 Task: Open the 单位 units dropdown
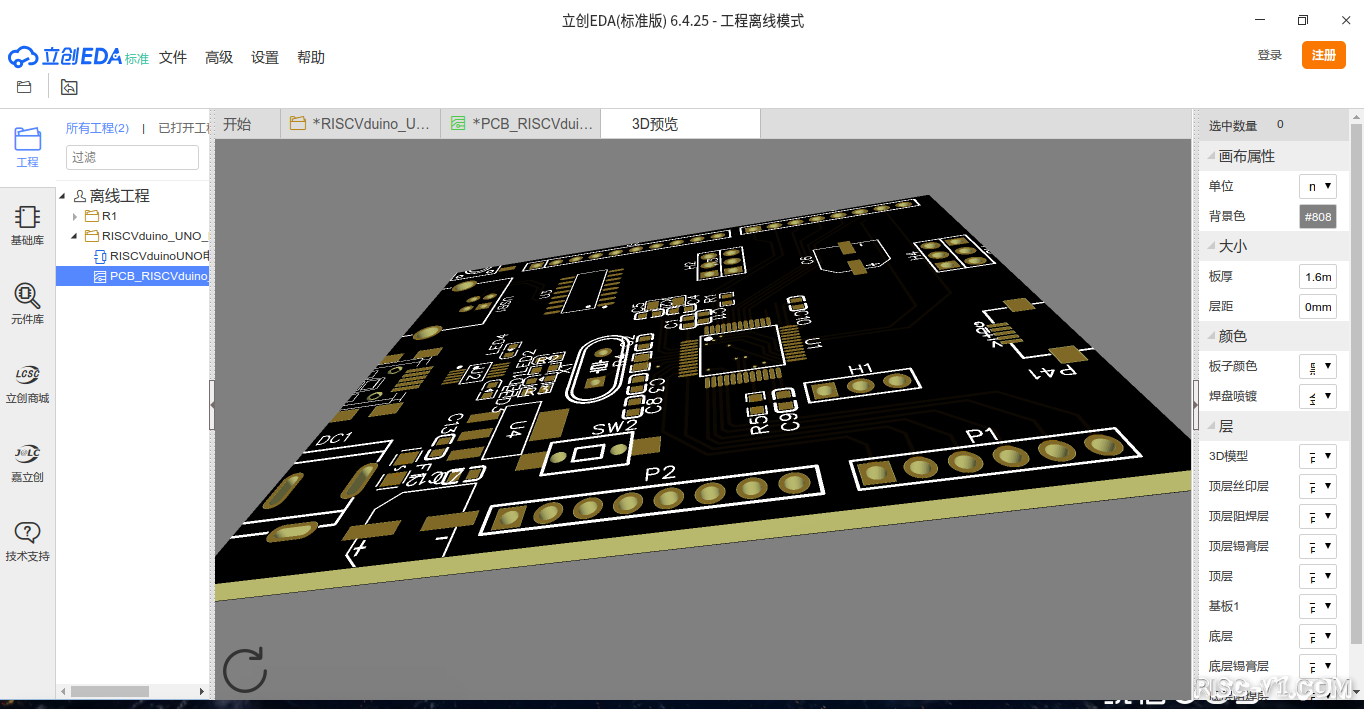(1317, 186)
